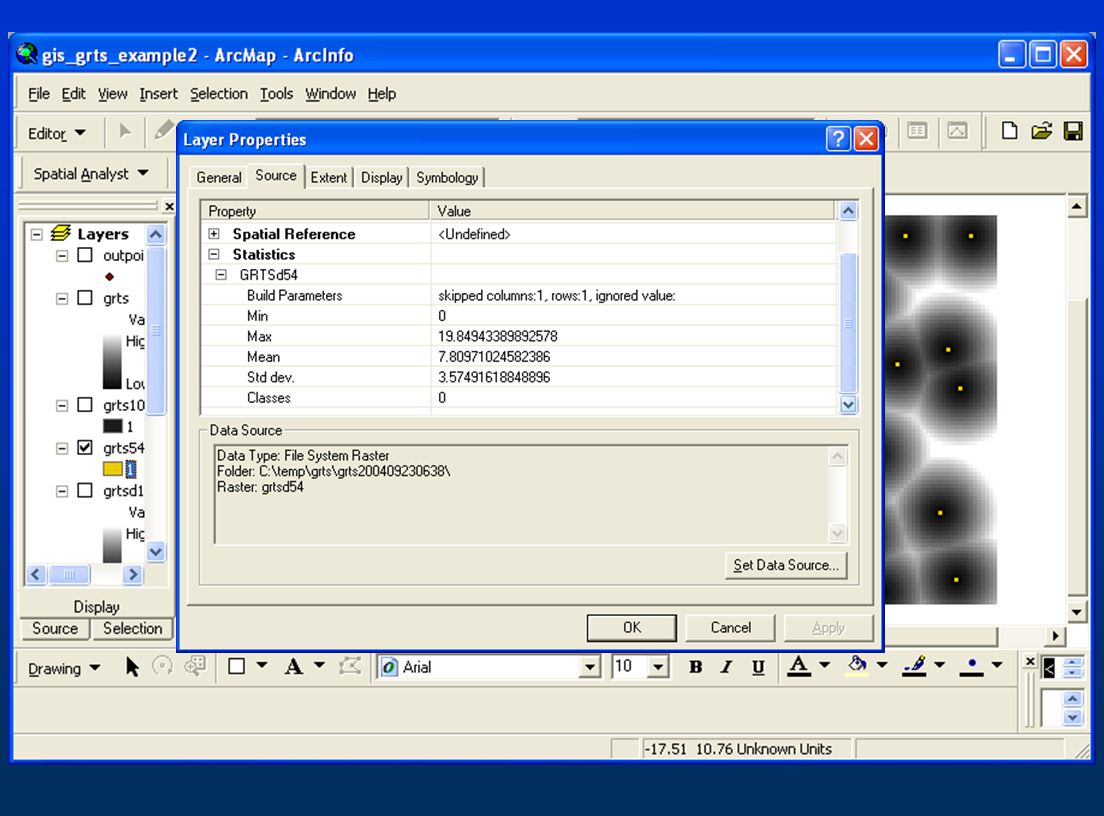The image size is (1104, 816).
Task: Click the Edit tool arrow in Editor toolbar
Action: [125, 132]
